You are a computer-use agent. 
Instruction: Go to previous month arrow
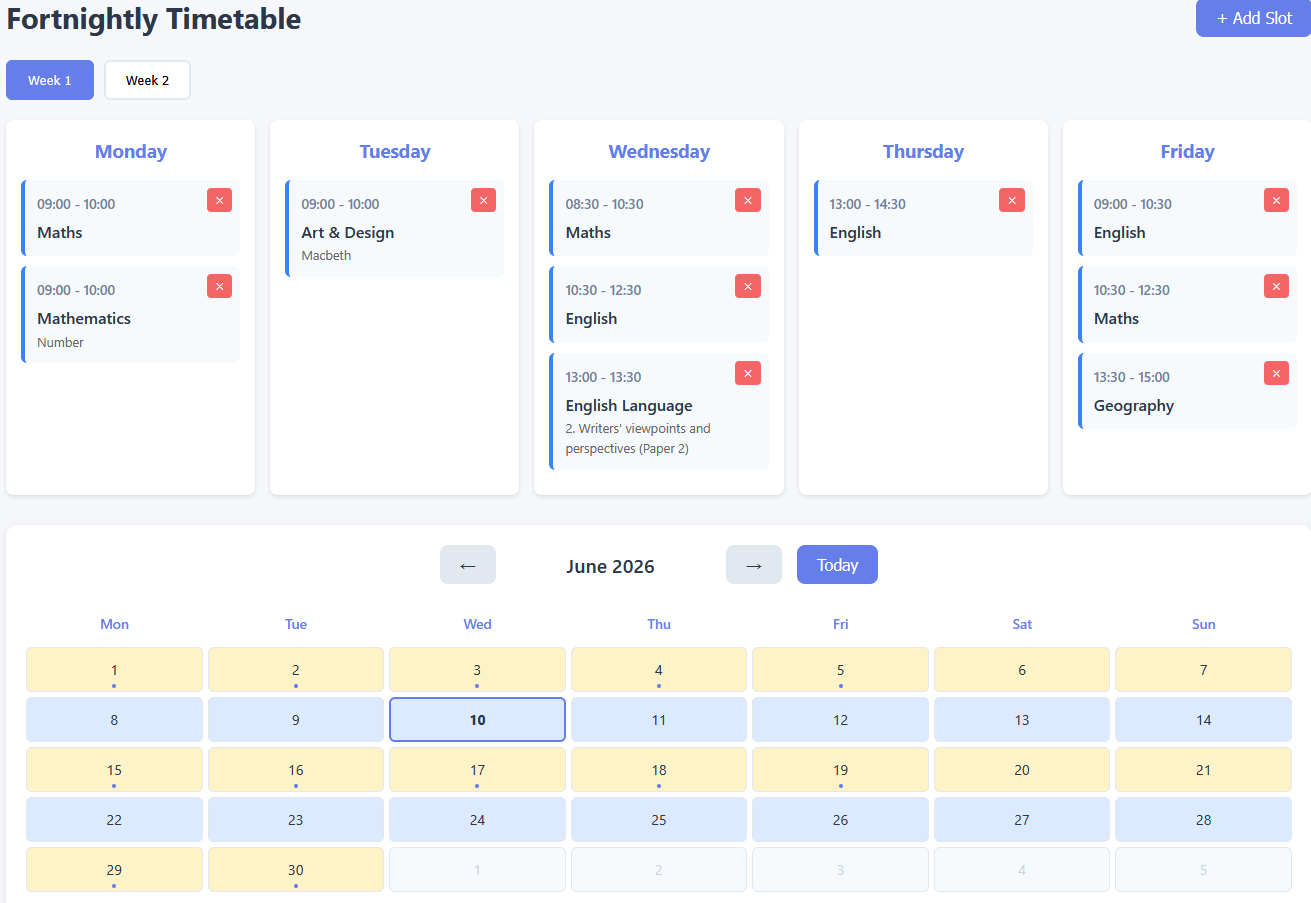[x=468, y=565]
